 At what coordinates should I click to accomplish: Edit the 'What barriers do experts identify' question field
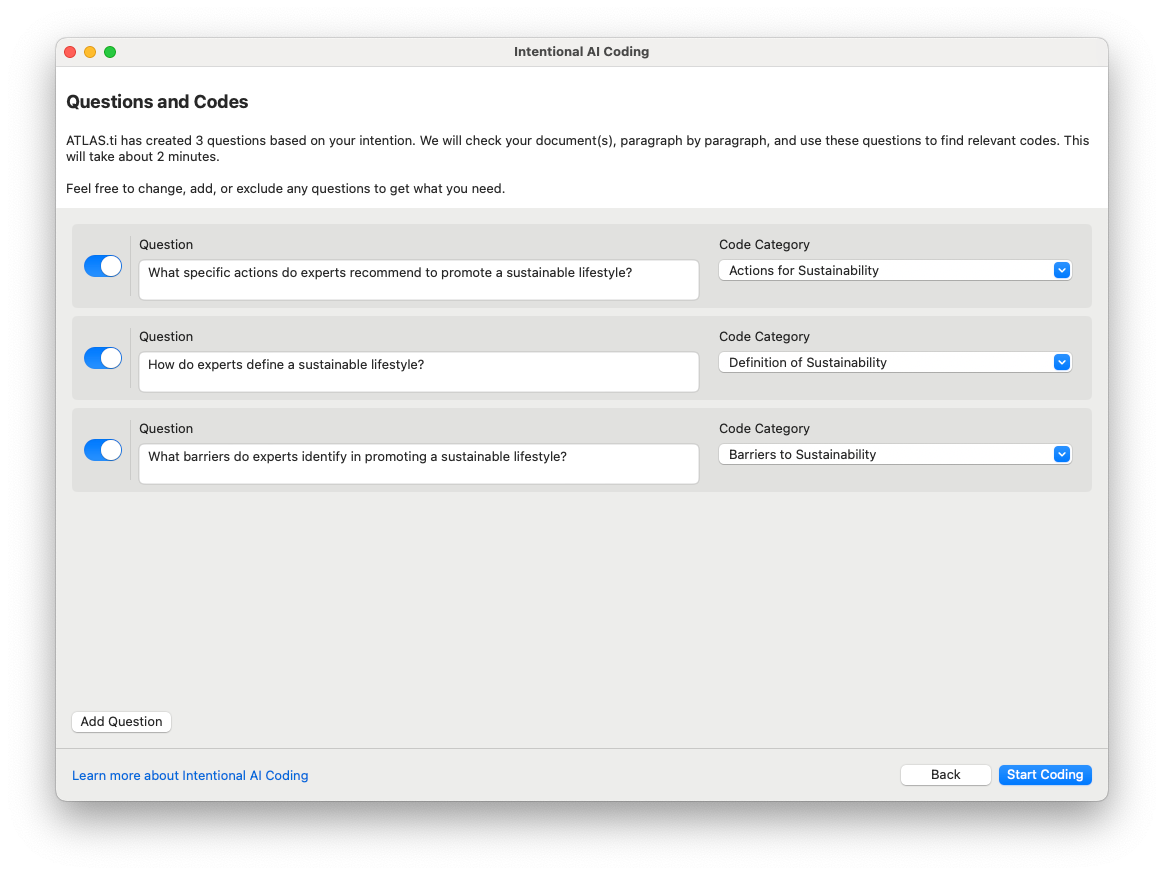(x=419, y=464)
